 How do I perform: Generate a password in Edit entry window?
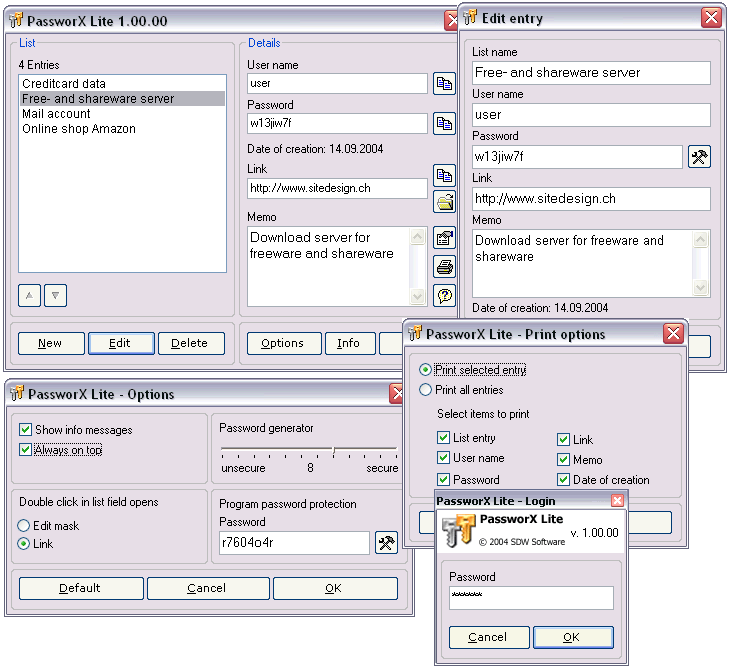pyautogui.click(x=699, y=157)
